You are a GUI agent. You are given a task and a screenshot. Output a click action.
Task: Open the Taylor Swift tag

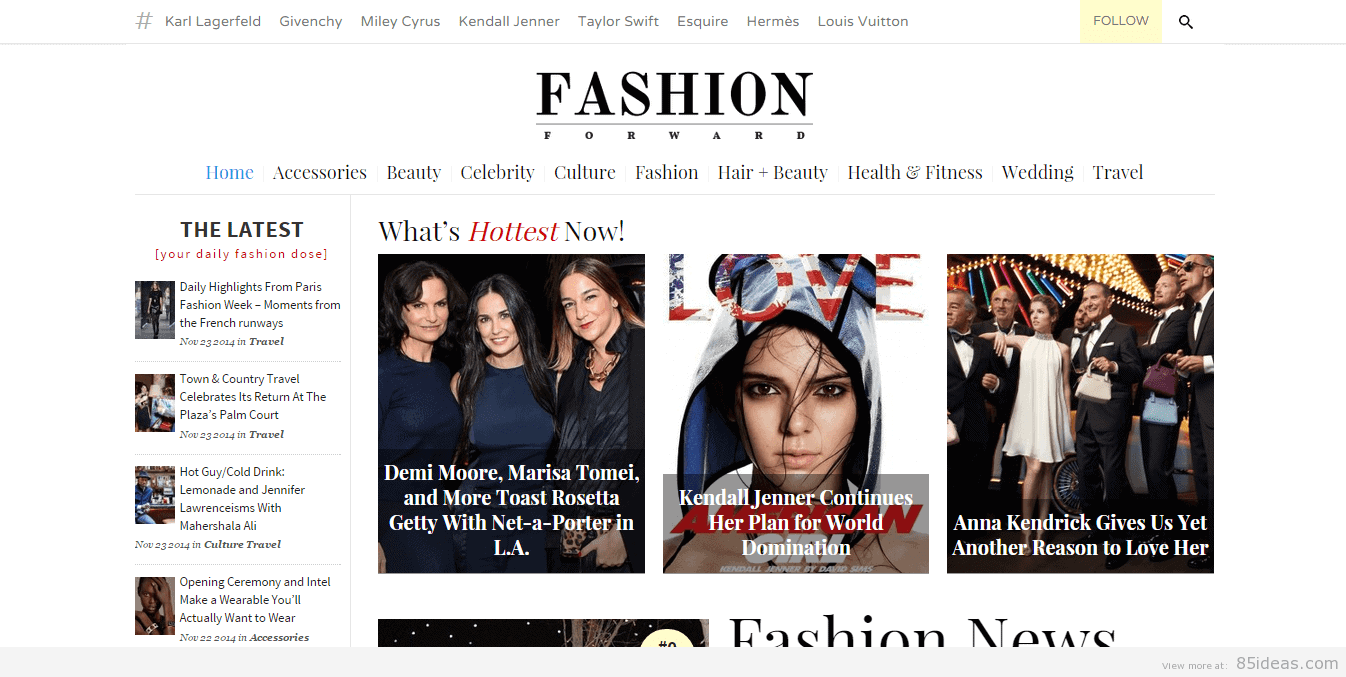pos(618,21)
